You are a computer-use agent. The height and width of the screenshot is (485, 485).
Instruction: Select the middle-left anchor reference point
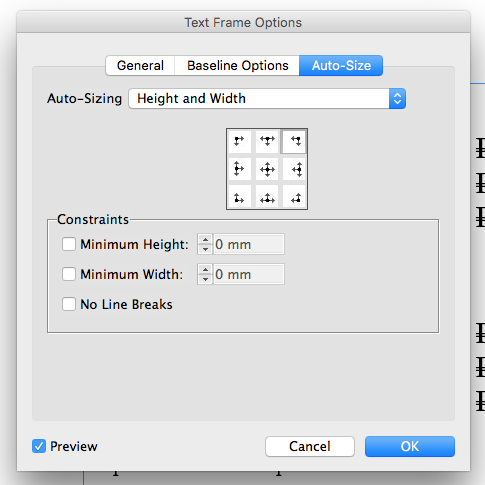[239, 169]
